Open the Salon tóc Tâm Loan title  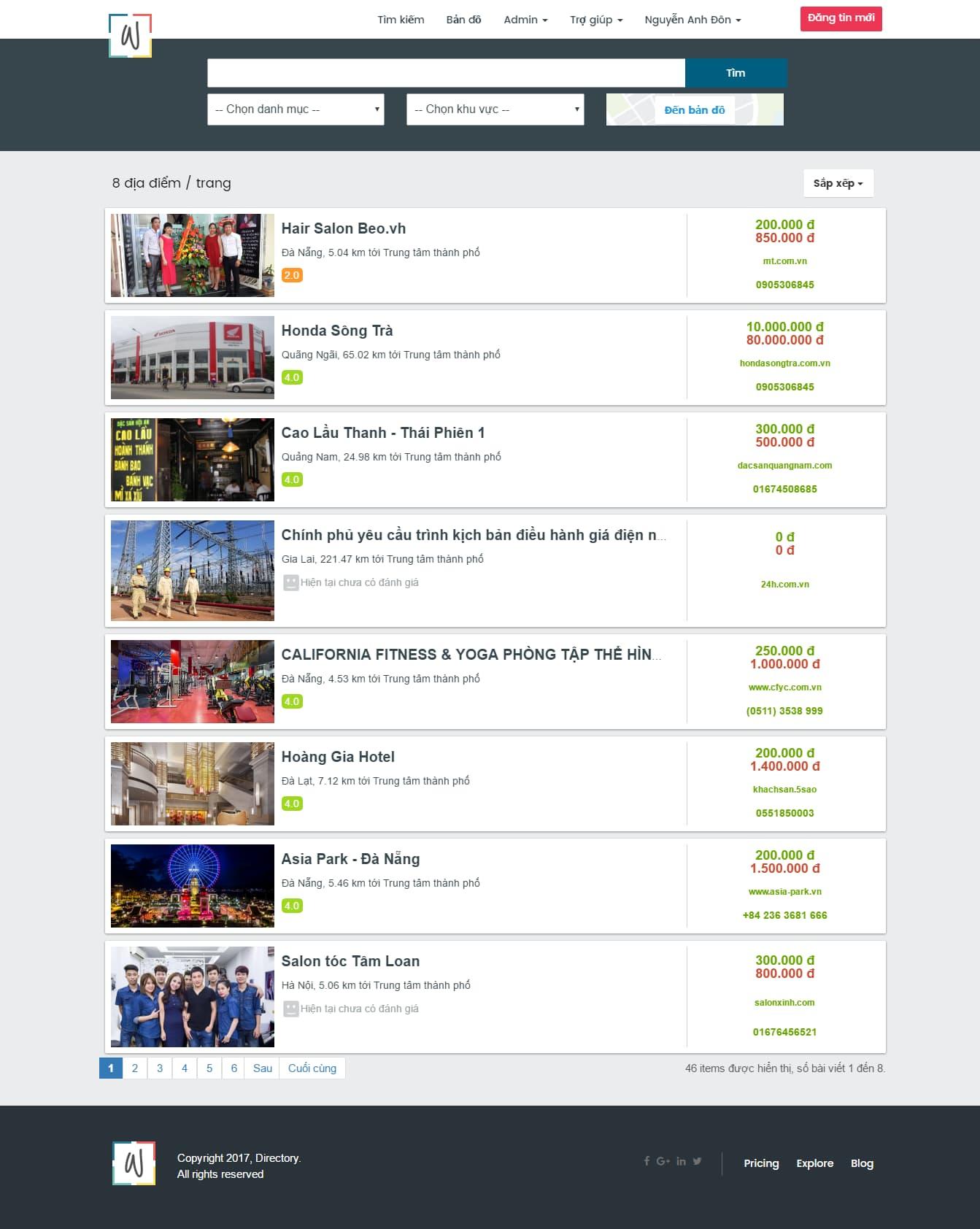click(351, 961)
